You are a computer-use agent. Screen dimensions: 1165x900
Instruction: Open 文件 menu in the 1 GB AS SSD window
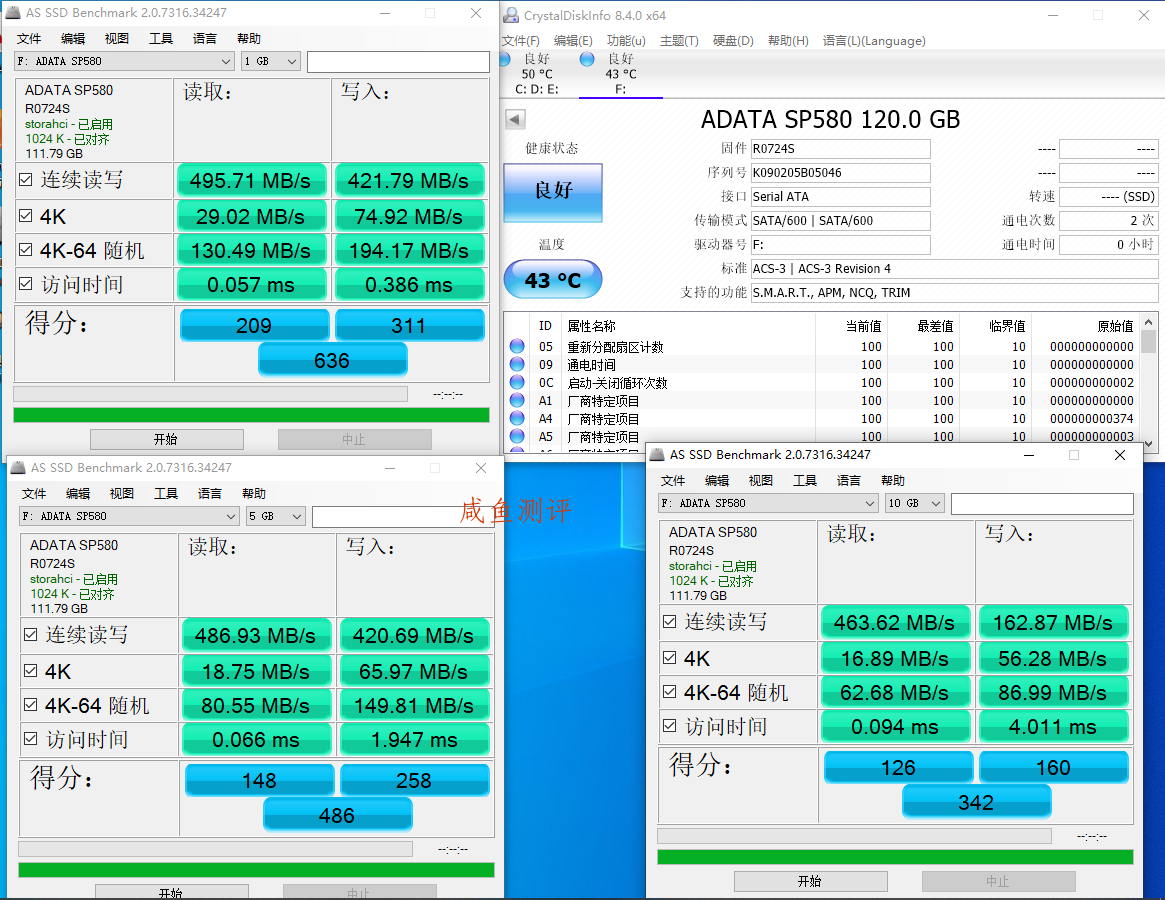29,39
